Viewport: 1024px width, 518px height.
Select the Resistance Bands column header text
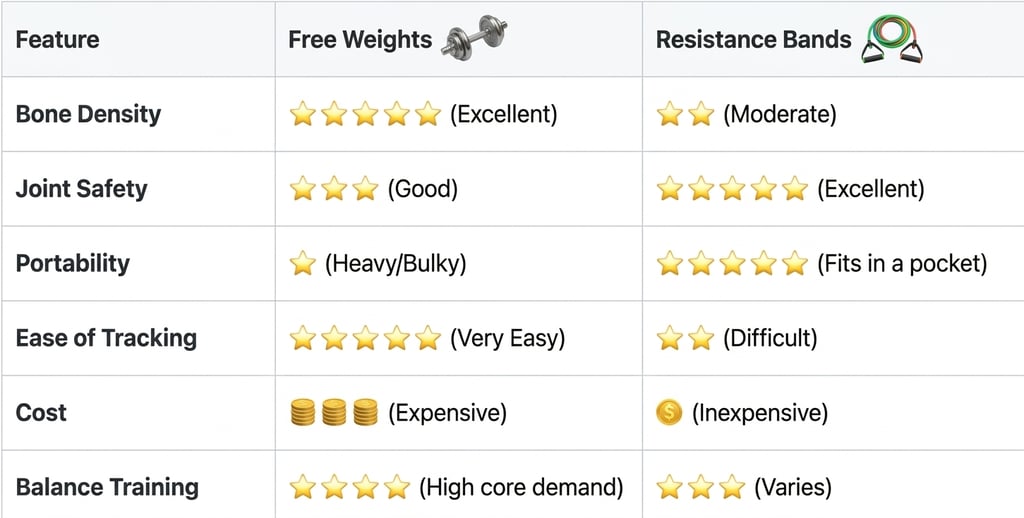(x=753, y=40)
